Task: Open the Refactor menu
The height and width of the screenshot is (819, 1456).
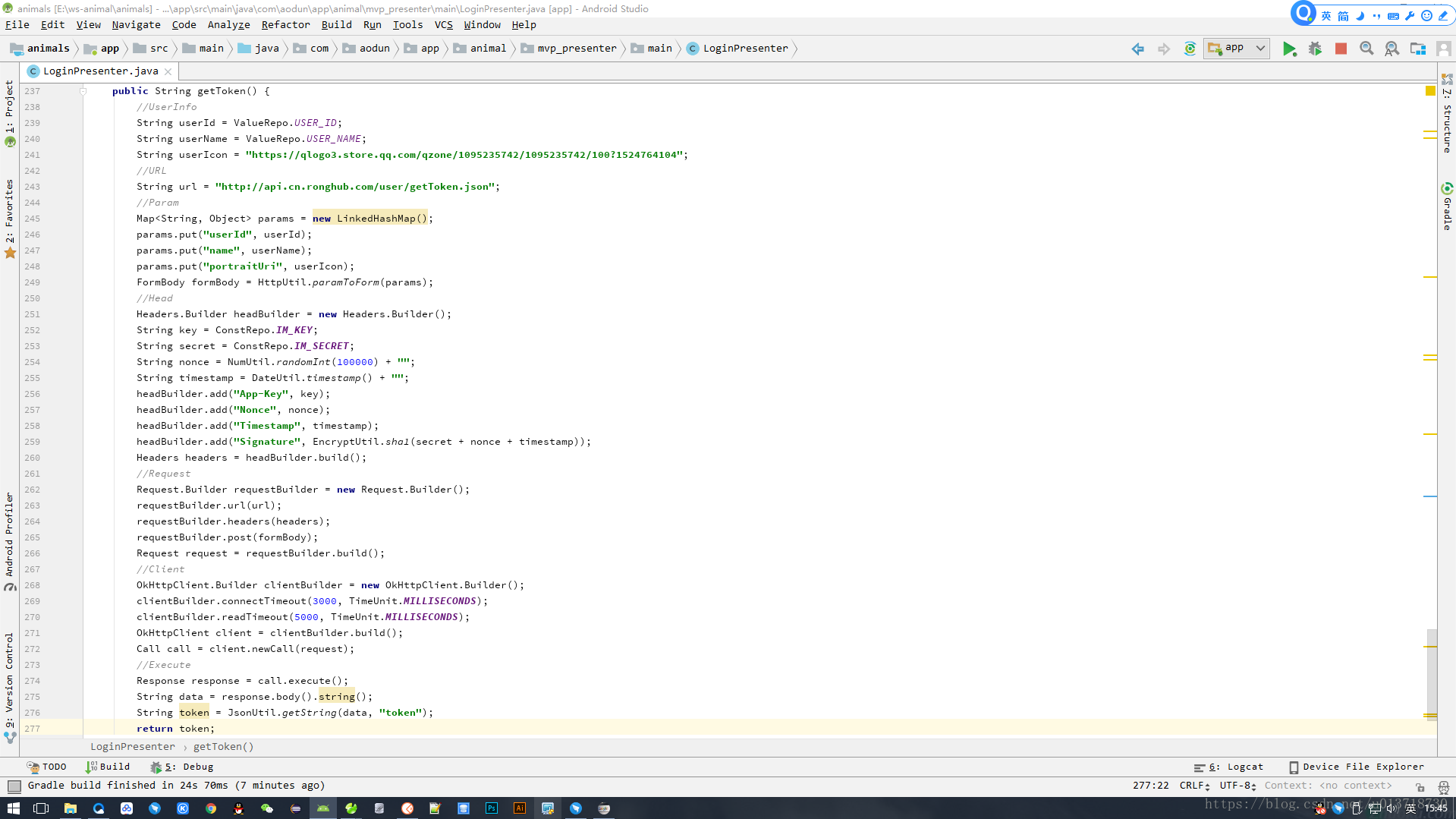Action: point(285,25)
